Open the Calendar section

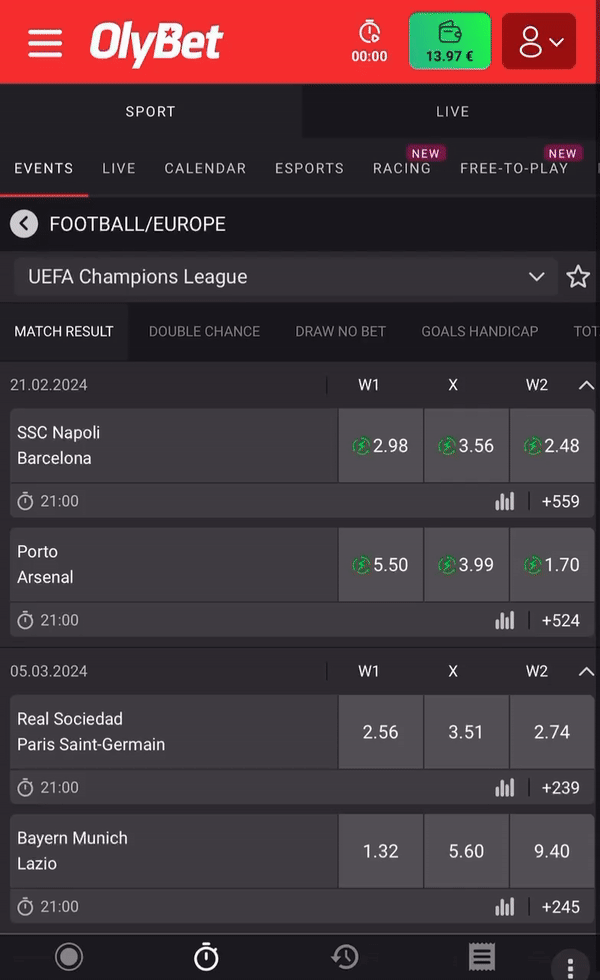(x=205, y=168)
